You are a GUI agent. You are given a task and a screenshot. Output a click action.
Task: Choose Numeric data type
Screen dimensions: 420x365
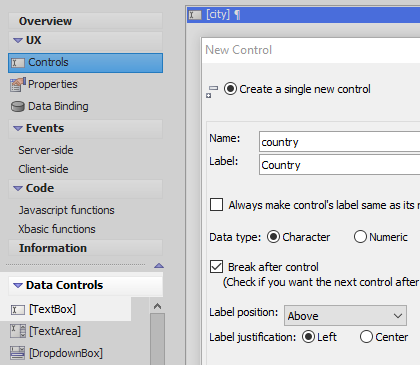[360, 237]
